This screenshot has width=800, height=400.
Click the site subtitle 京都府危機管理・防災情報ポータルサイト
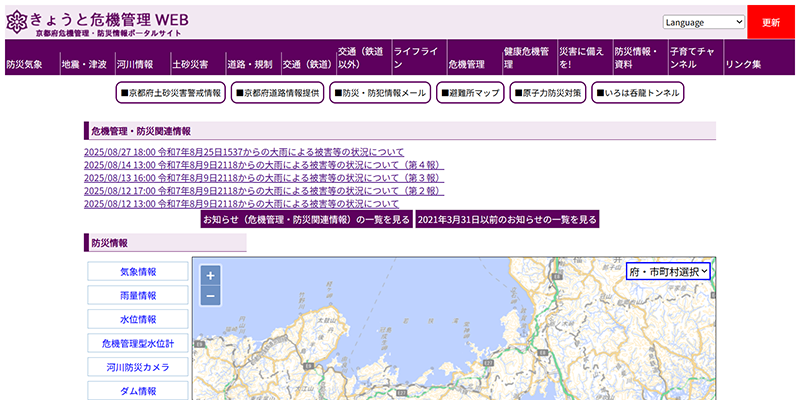(x=108, y=33)
